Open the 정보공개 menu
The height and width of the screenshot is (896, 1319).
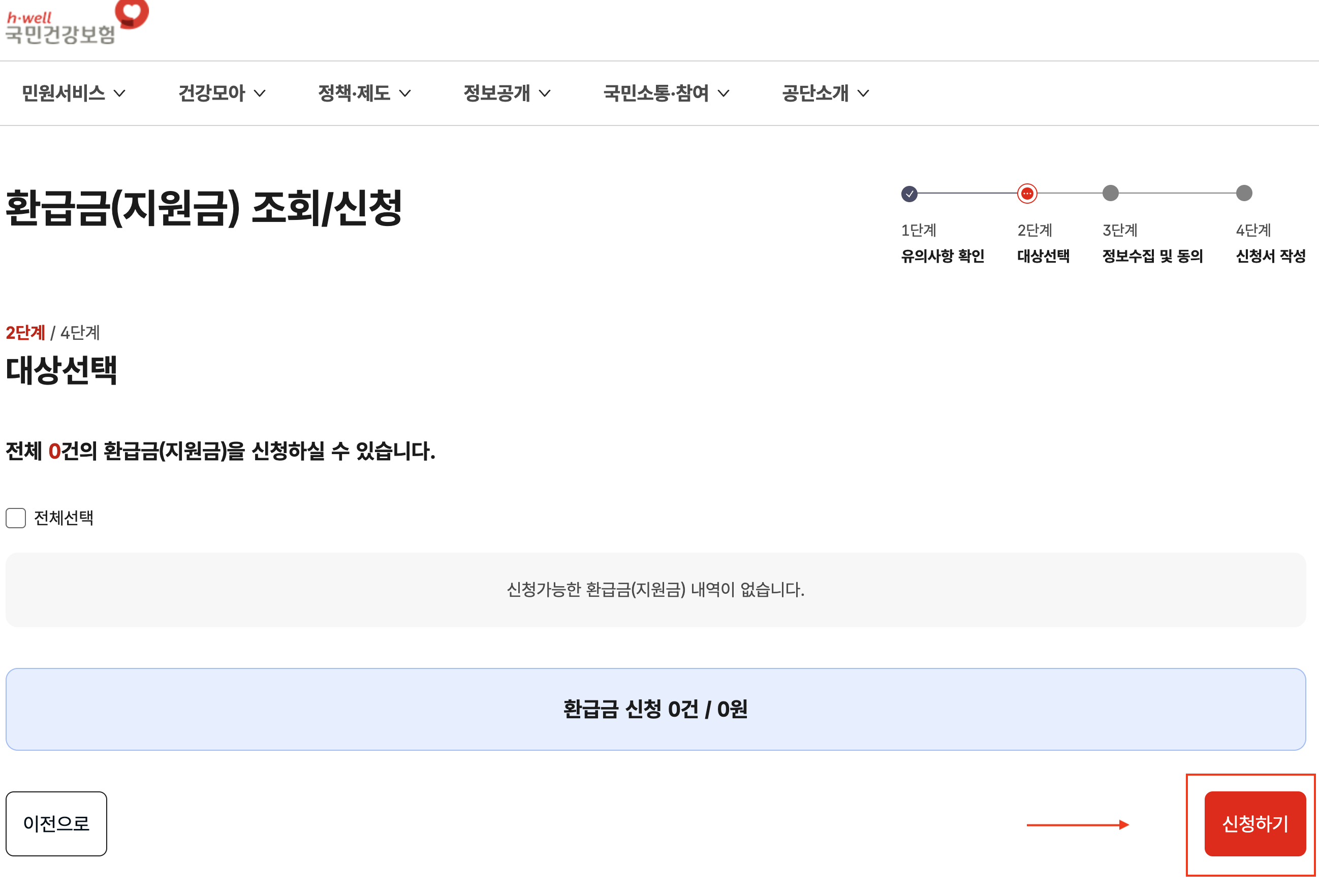pyautogui.click(x=497, y=93)
